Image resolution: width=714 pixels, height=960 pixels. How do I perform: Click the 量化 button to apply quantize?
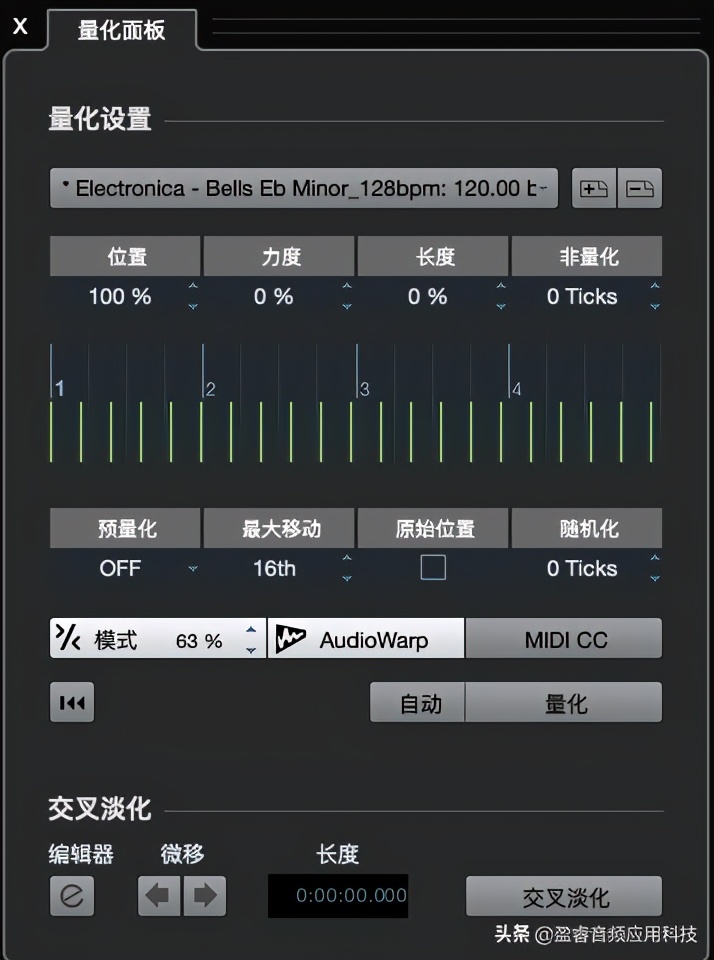click(x=563, y=702)
